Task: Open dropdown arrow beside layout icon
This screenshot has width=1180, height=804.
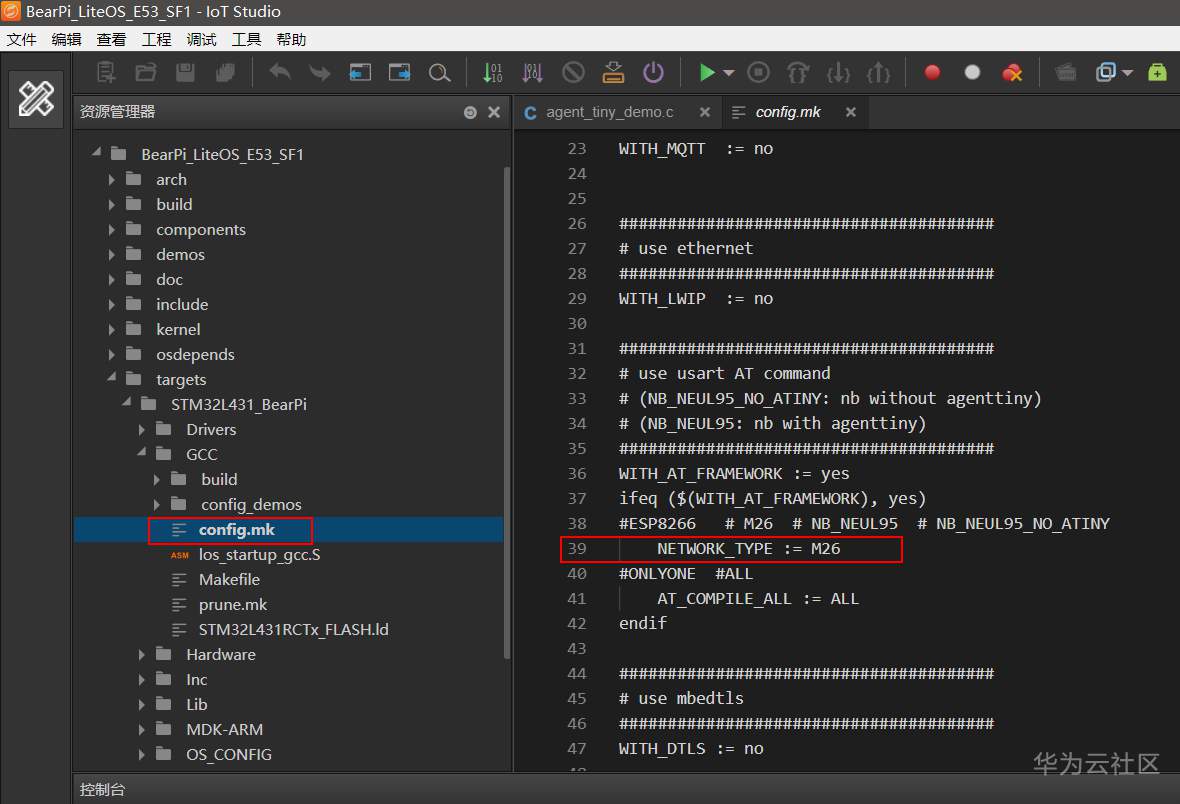Action: 1127,72
